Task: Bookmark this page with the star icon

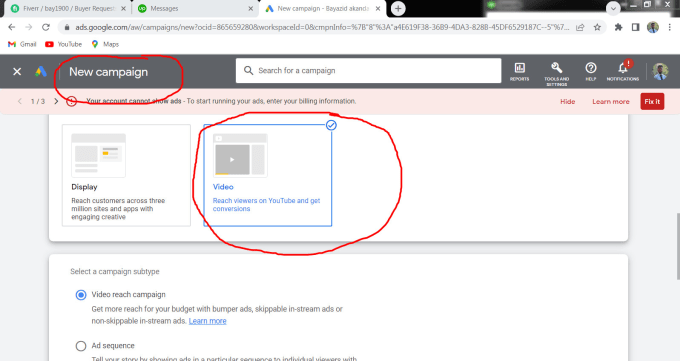Action: tap(597, 27)
